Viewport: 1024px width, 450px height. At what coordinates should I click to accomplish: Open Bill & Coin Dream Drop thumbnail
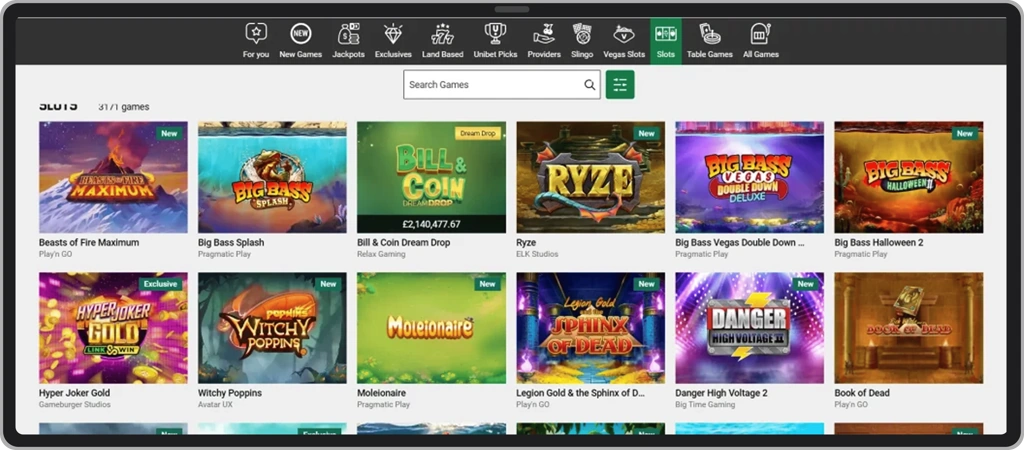pyautogui.click(x=431, y=177)
